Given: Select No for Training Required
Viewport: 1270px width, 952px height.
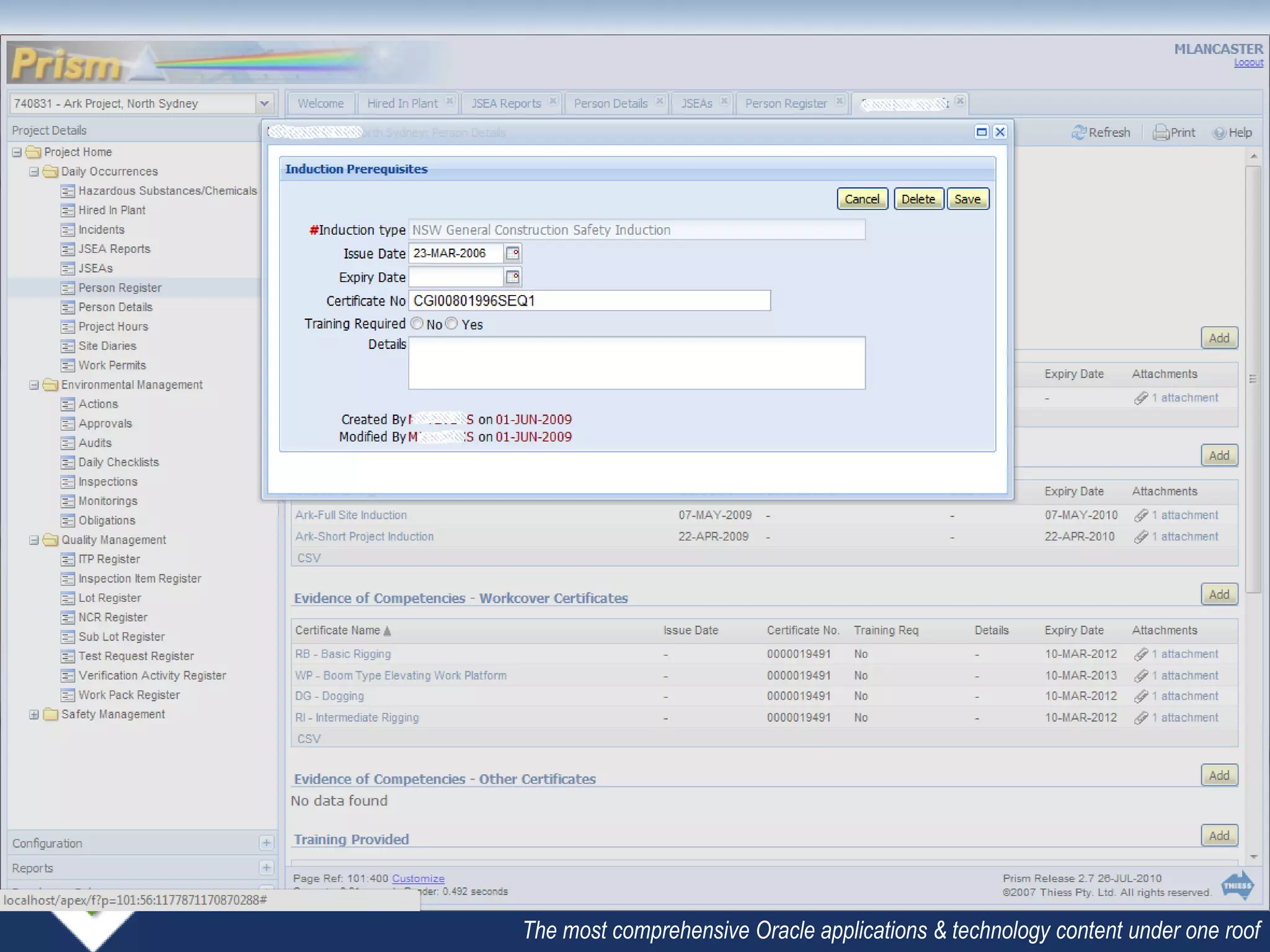Looking at the screenshot, I should pos(417,324).
